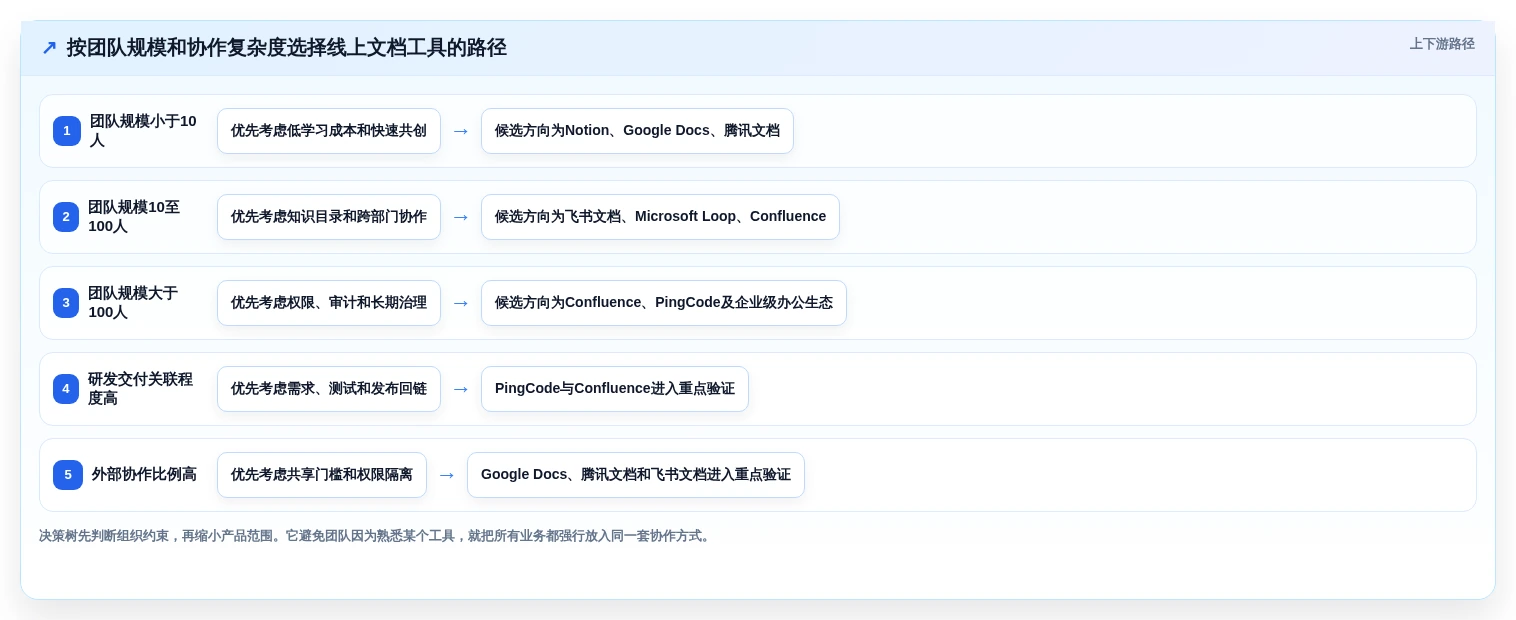This screenshot has width=1516, height=620.
Task: Click the title 按团队规模和协作复杂度选择线上文档工具的路径
Action: 287,48
